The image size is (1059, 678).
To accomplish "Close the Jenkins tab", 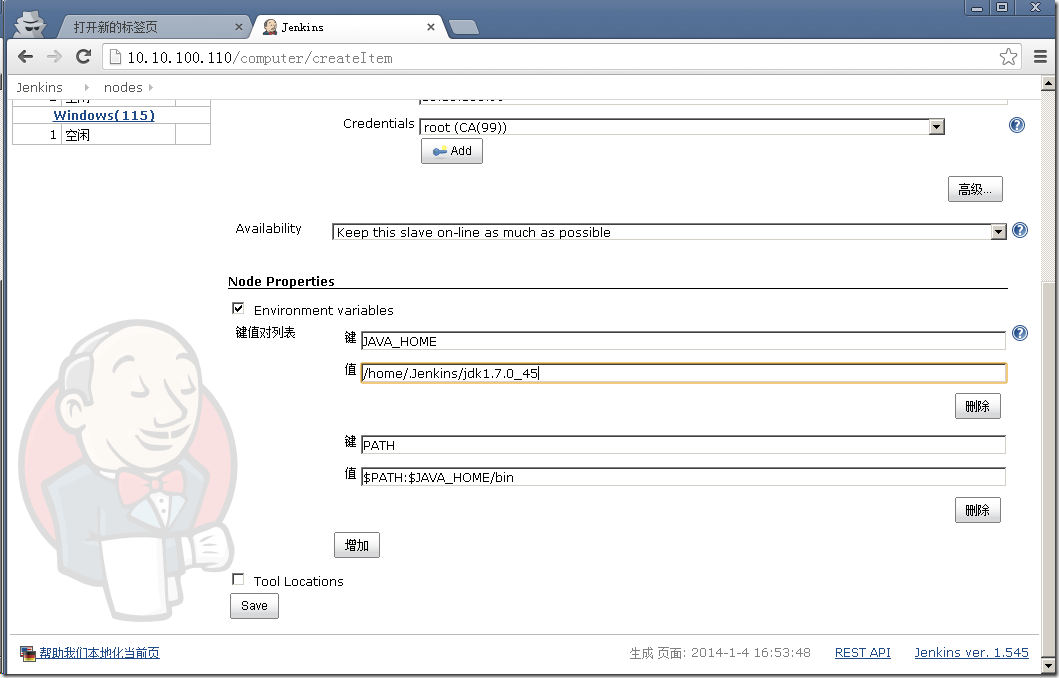I will click(431, 27).
